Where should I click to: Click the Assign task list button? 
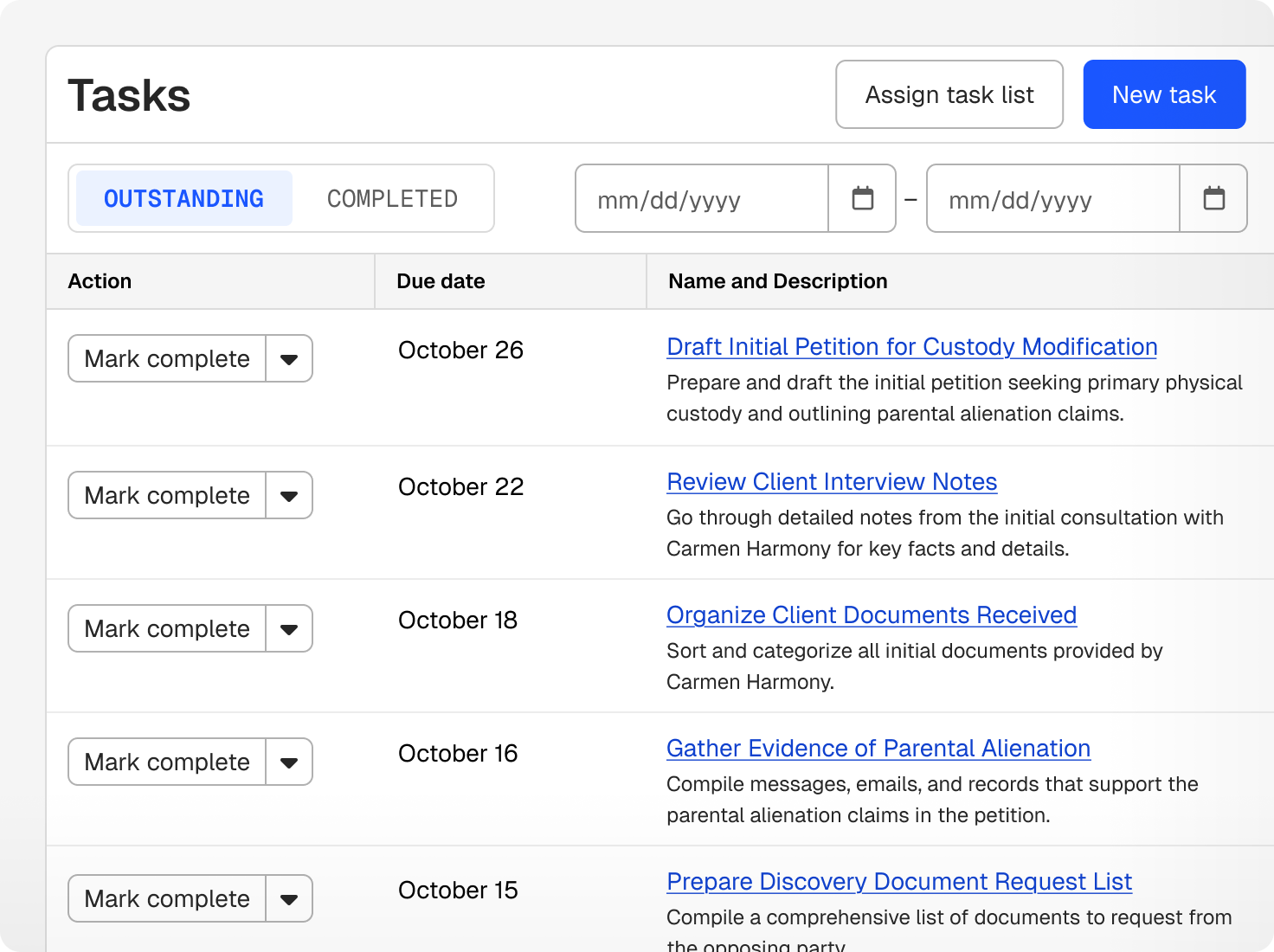click(949, 94)
